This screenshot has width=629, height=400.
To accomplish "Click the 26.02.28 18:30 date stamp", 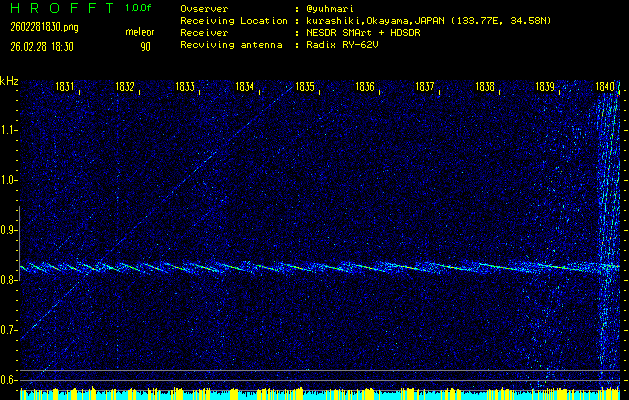I will 46,46.
